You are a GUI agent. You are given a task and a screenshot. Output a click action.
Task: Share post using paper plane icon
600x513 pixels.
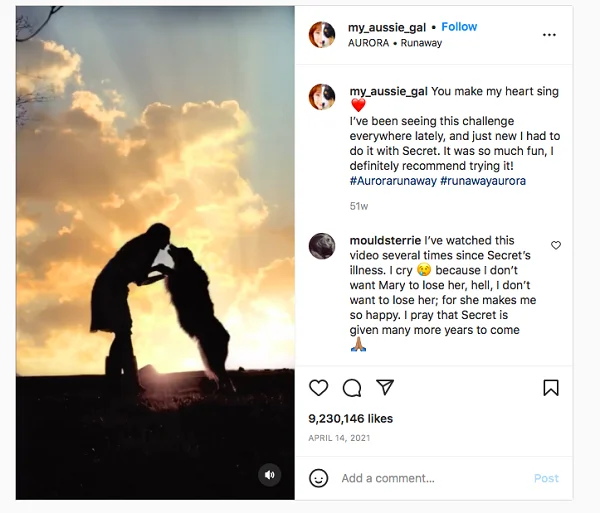coord(384,387)
